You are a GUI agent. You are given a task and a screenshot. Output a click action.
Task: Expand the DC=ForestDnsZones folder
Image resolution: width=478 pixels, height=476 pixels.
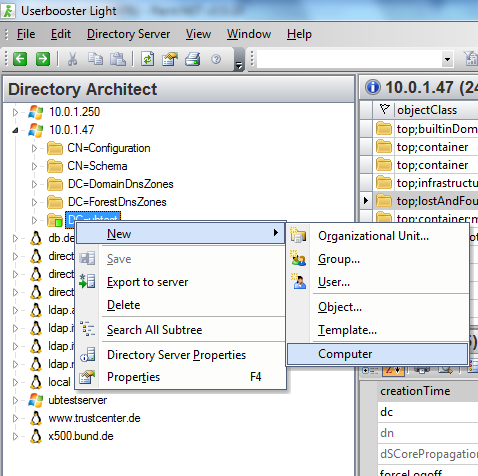[34, 202]
